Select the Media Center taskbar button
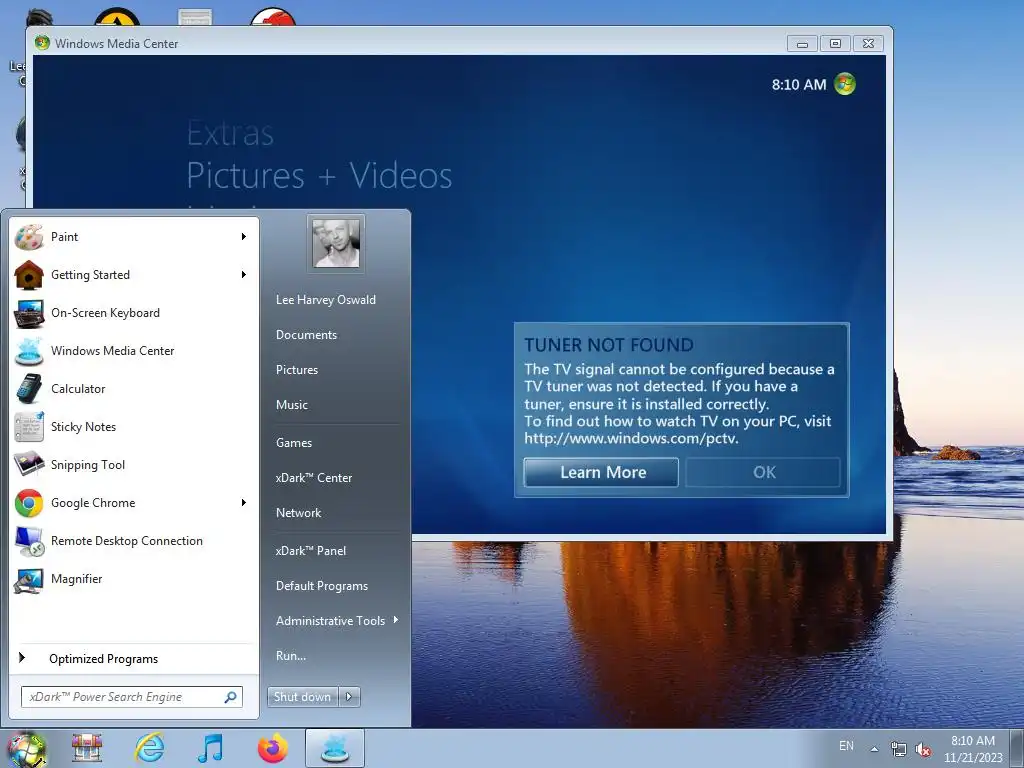The image size is (1024, 768). [x=335, y=748]
